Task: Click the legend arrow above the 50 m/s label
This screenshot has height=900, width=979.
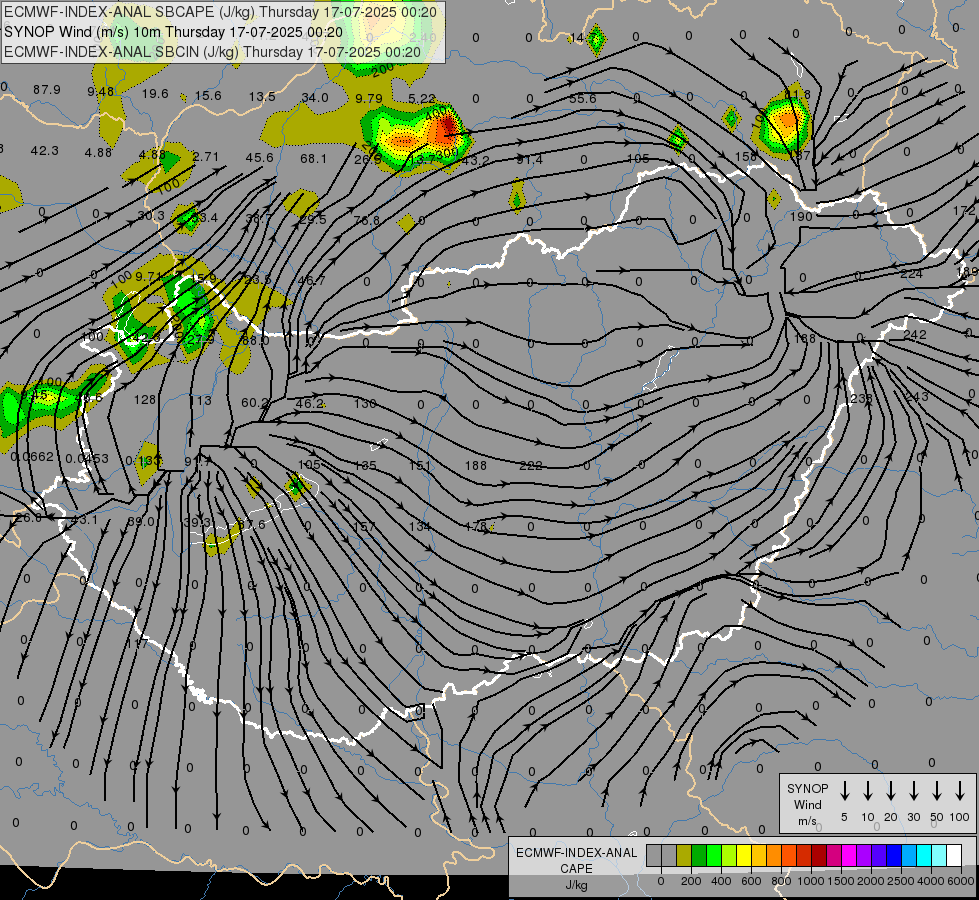Action: coord(937,791)
